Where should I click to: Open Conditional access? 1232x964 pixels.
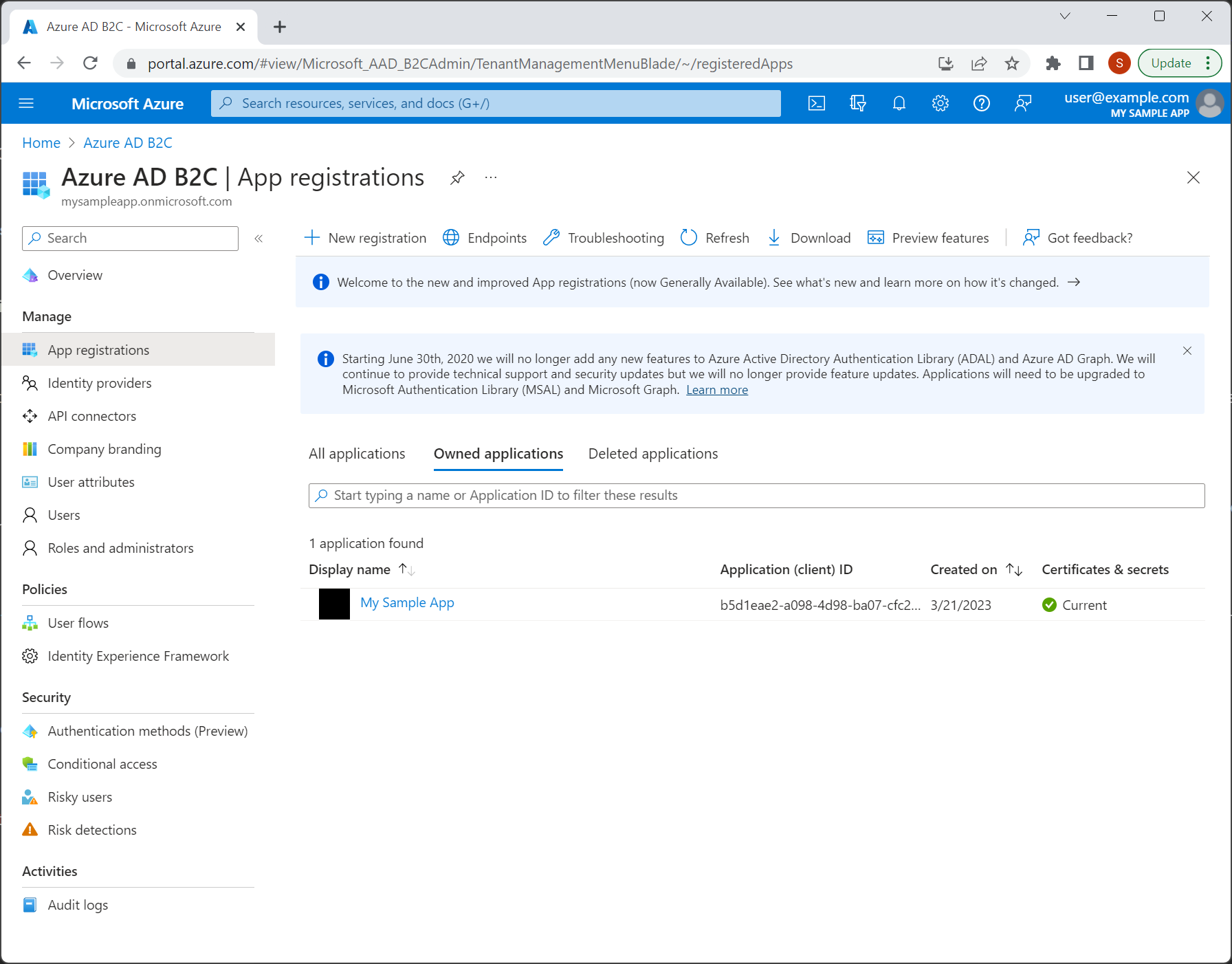tap(102, 764)
